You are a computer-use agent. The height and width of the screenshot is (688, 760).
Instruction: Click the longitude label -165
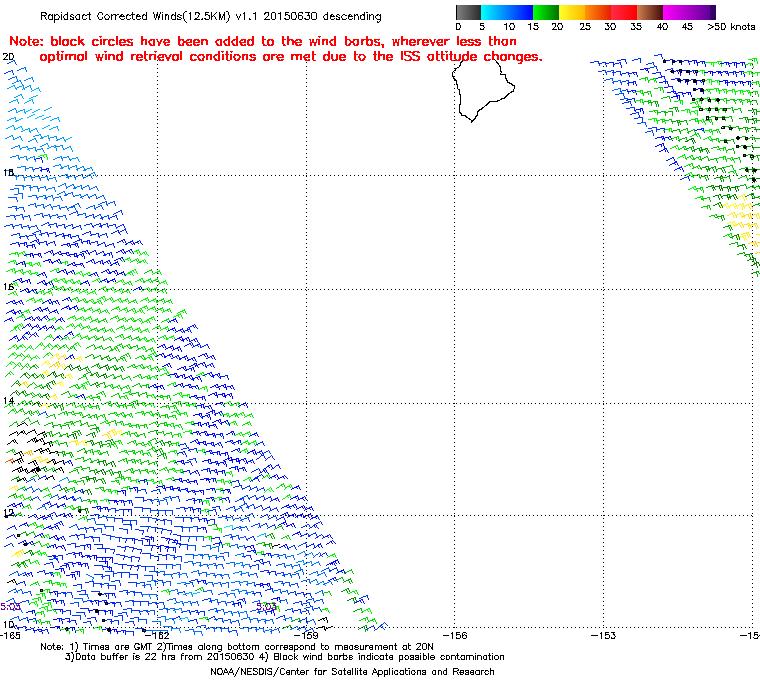point(10,635)
